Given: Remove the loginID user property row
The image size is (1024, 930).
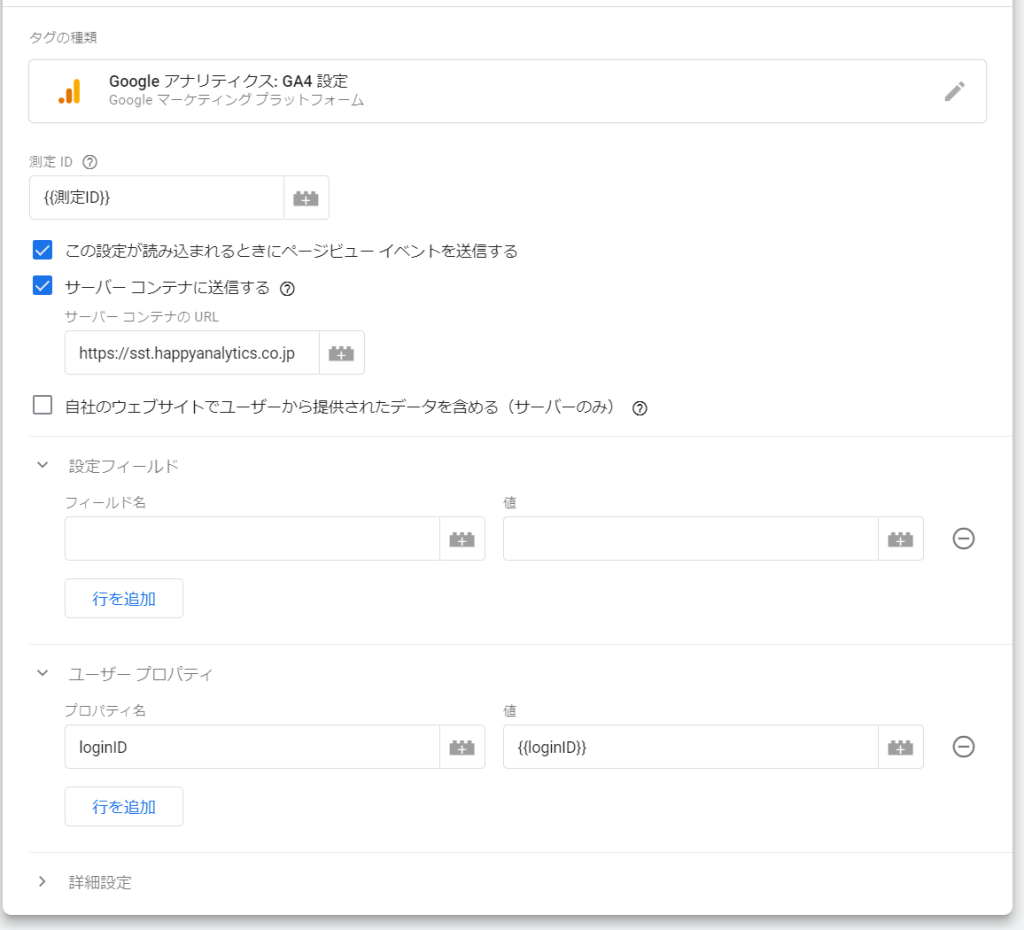Looking at the screenshot, I should tap(963, 746).
